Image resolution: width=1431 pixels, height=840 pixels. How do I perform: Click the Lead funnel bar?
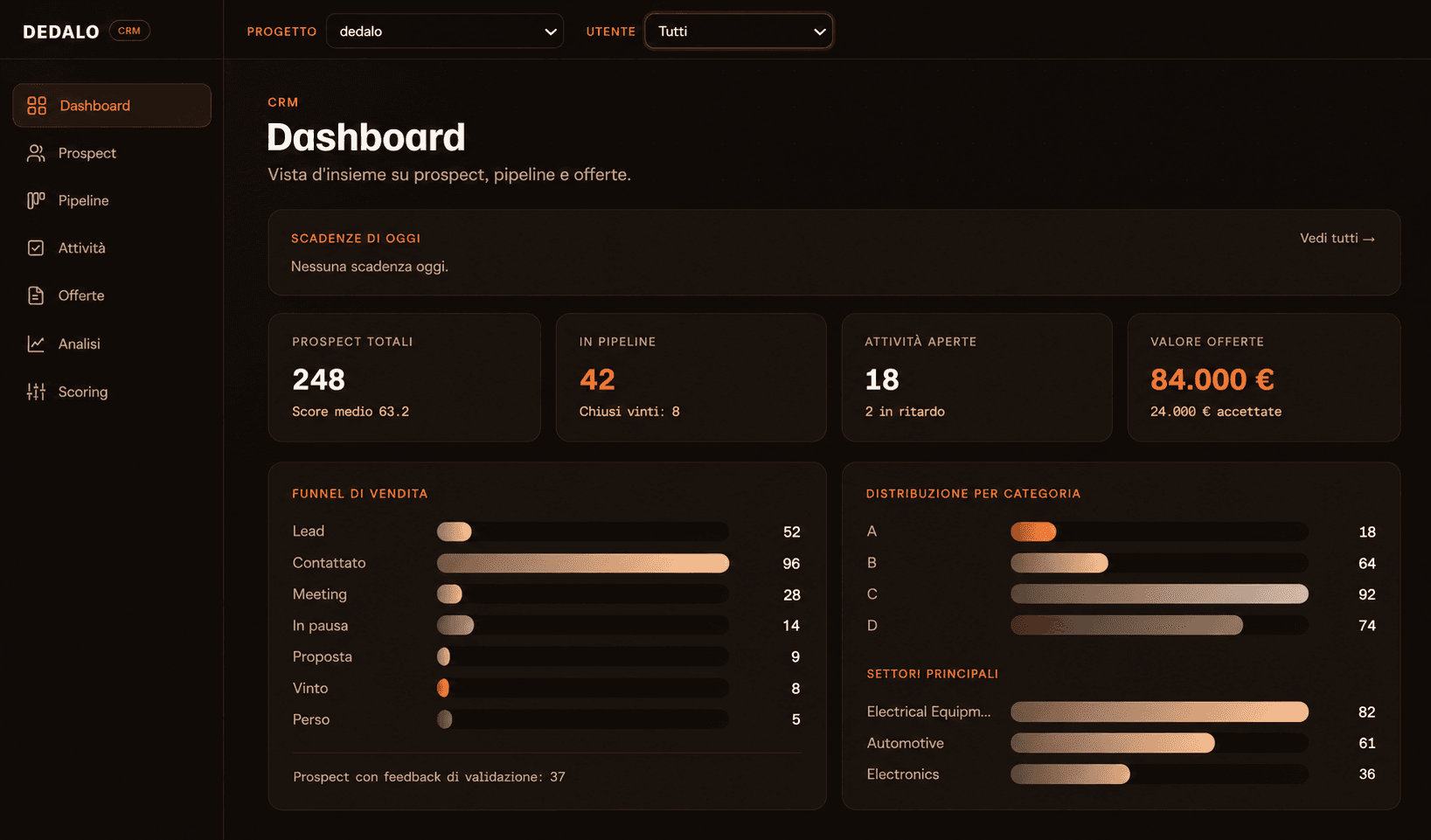pyautogui.click(x=455, y=531)
